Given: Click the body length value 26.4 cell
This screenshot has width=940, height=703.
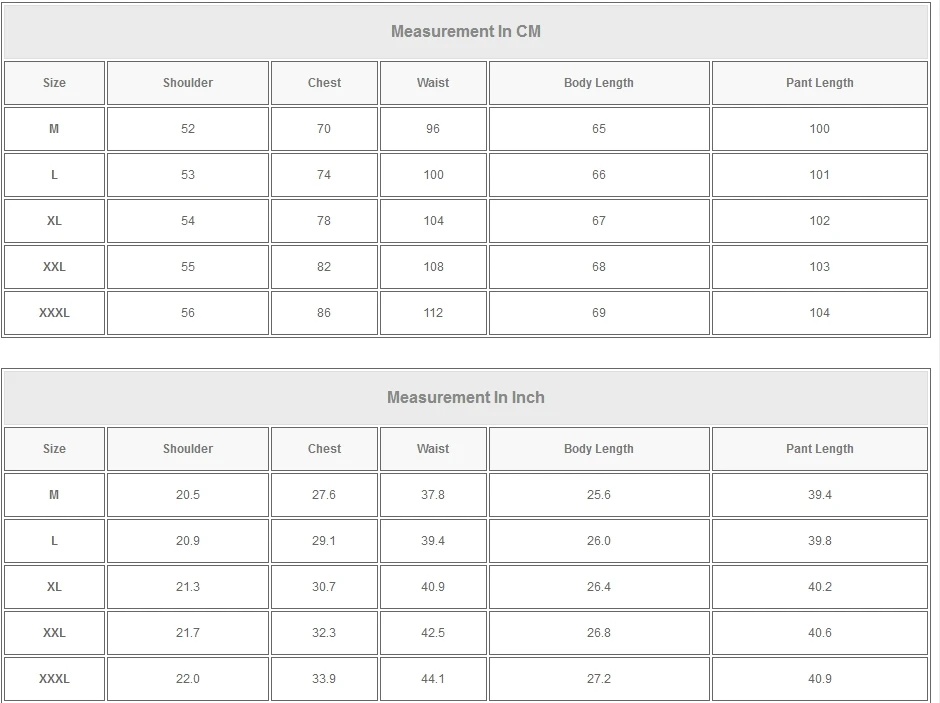Looking at the screenshot, I should pos(599,587).
